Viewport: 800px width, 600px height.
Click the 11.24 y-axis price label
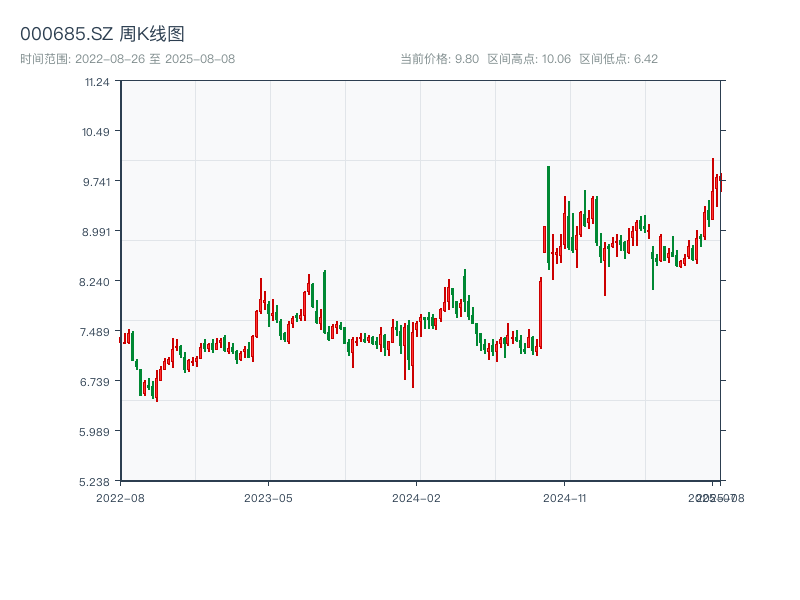click(x=97, y=82)
